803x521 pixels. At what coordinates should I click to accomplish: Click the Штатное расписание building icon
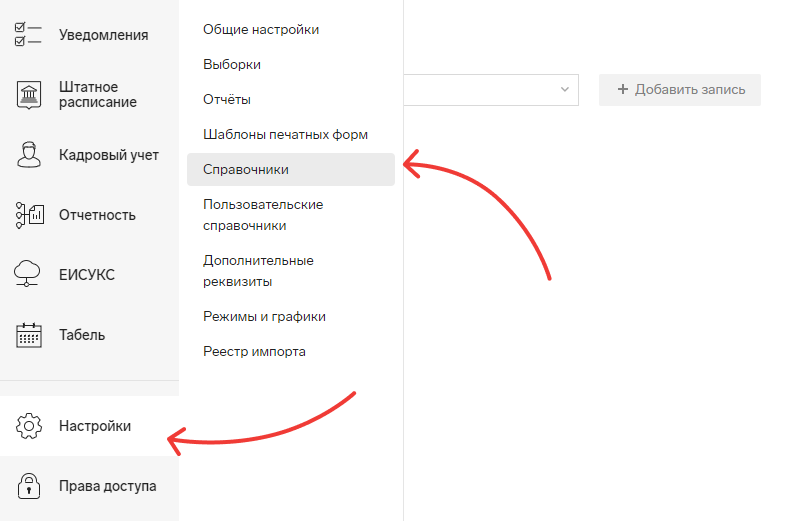29,95
